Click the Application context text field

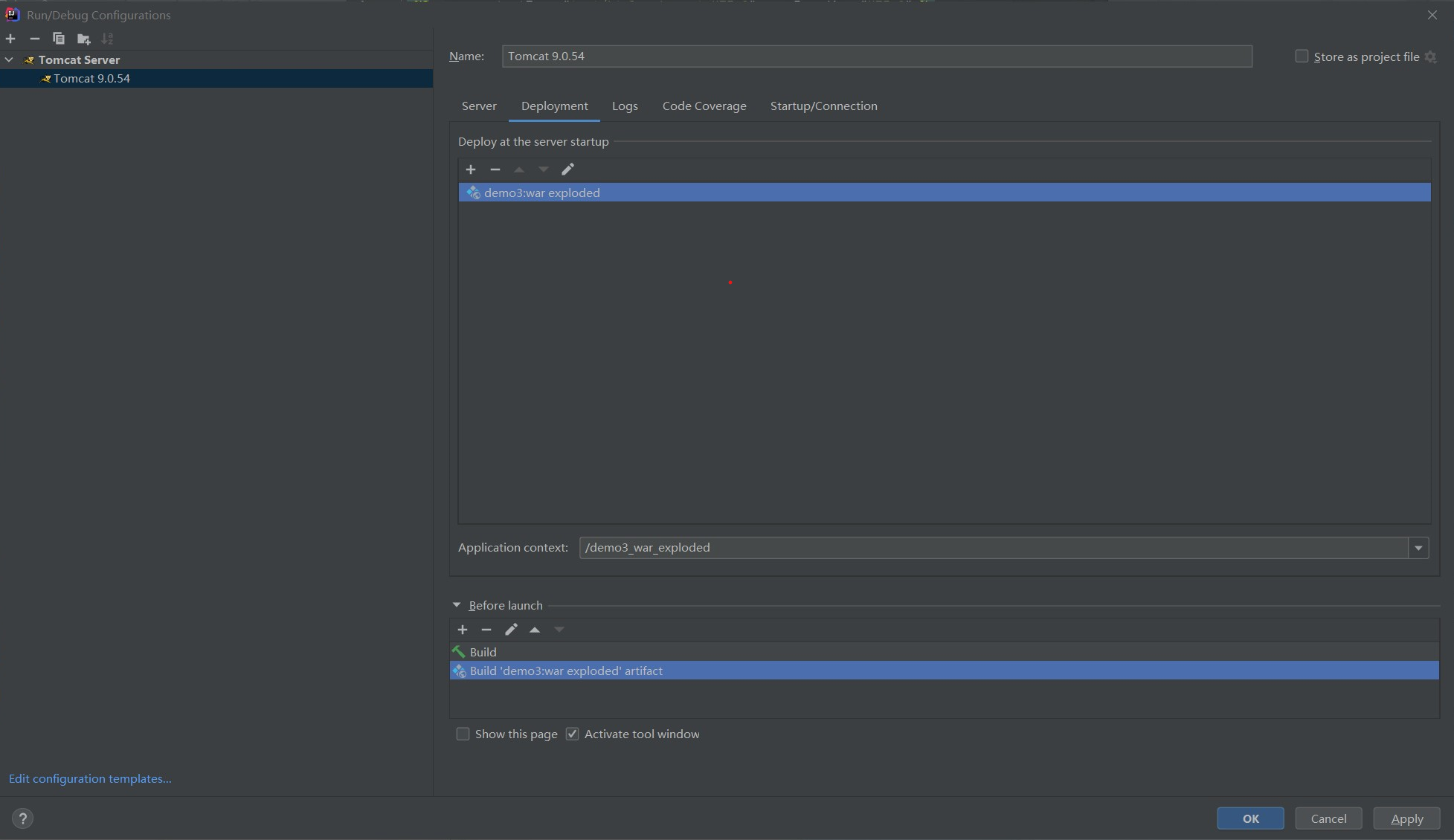(x=994, y=548)
